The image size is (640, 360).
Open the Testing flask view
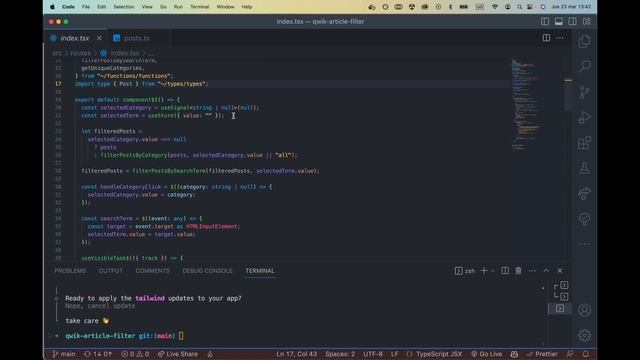pos(584,168)
